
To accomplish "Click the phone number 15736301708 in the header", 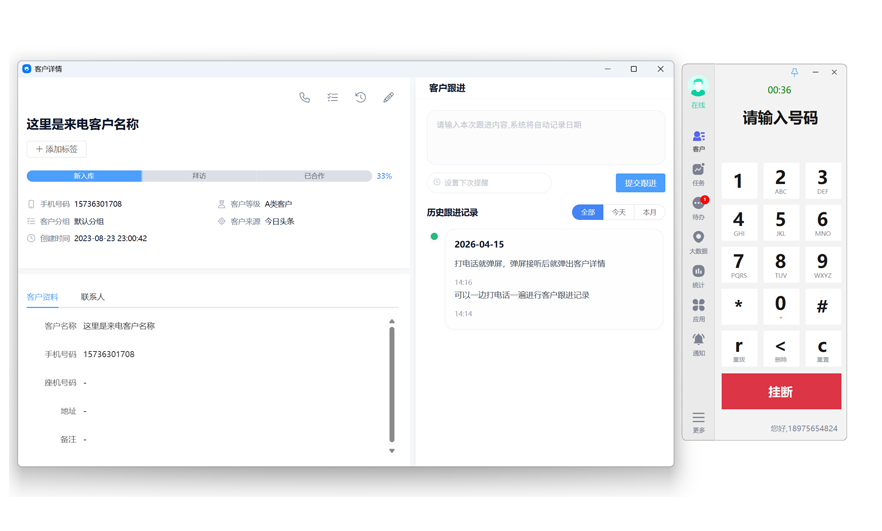I will click(98, 204).
